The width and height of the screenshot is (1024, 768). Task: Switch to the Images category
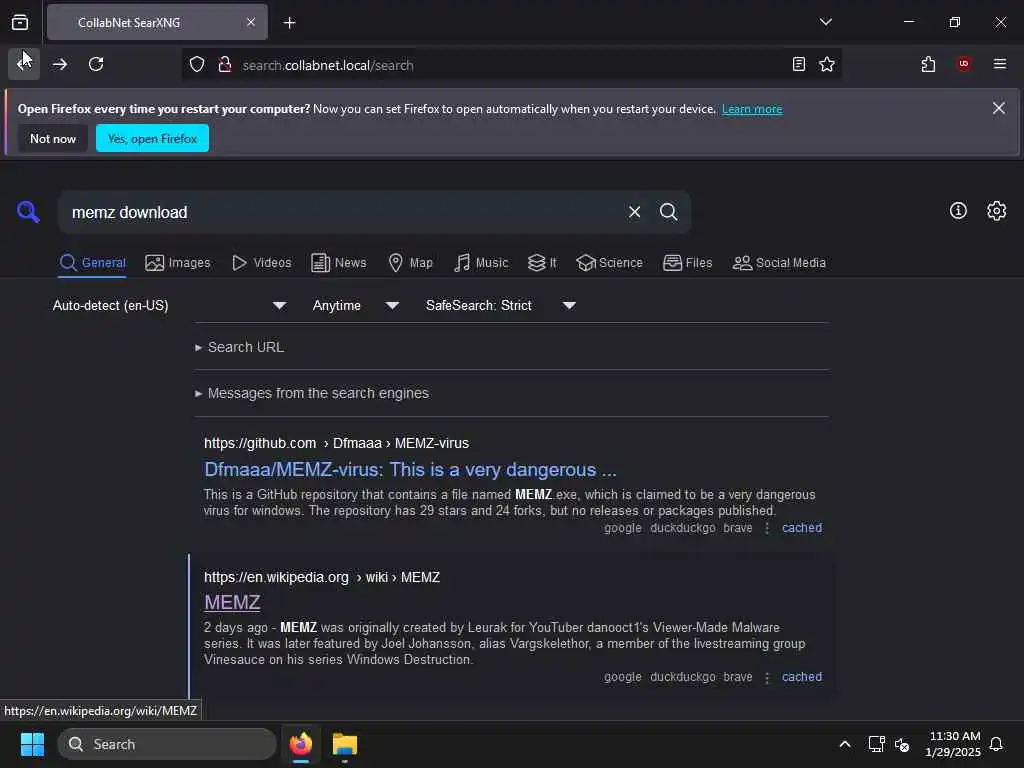pos(178,263)
